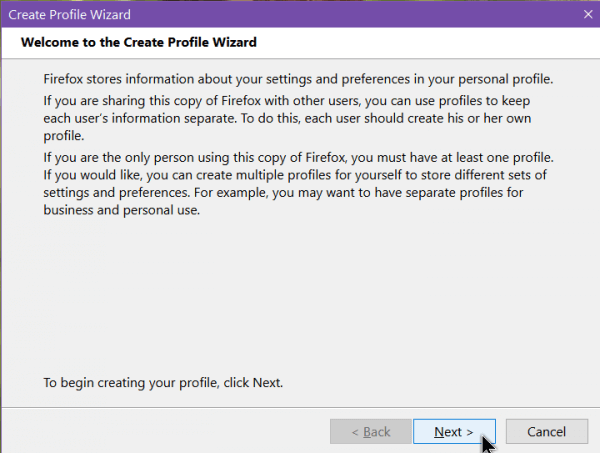
Task: Click the line starting each user's information separate
Action: coord(287,118)
